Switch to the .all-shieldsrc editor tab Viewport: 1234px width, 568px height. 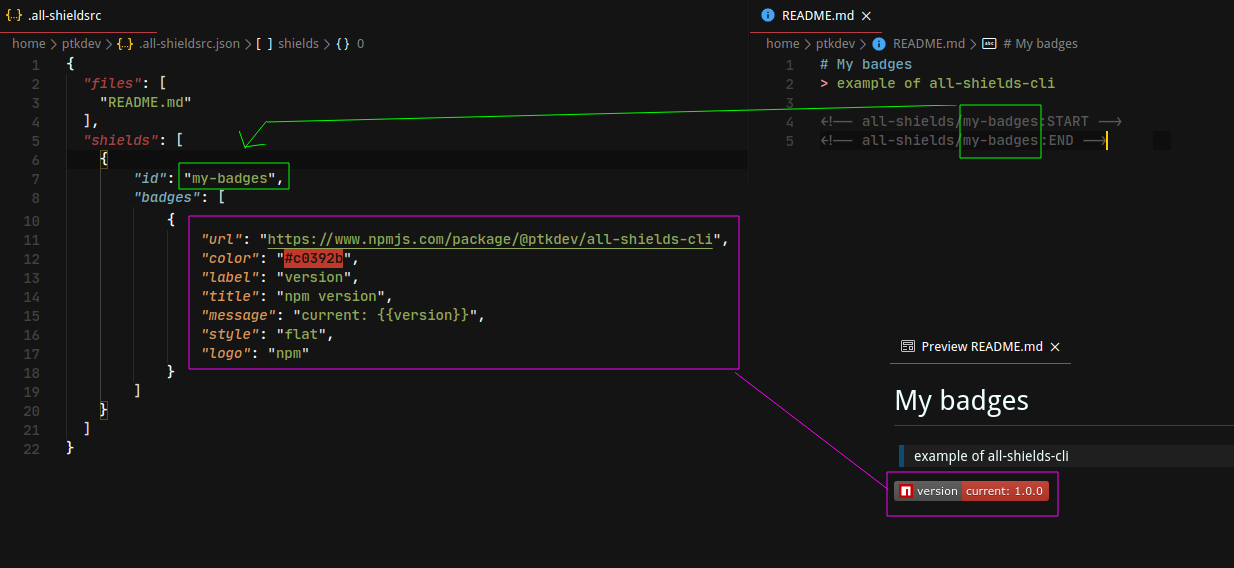point(64,16)
